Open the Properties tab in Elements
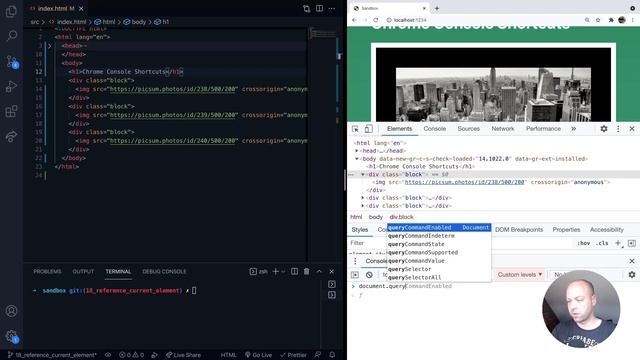 pos(566,230)
